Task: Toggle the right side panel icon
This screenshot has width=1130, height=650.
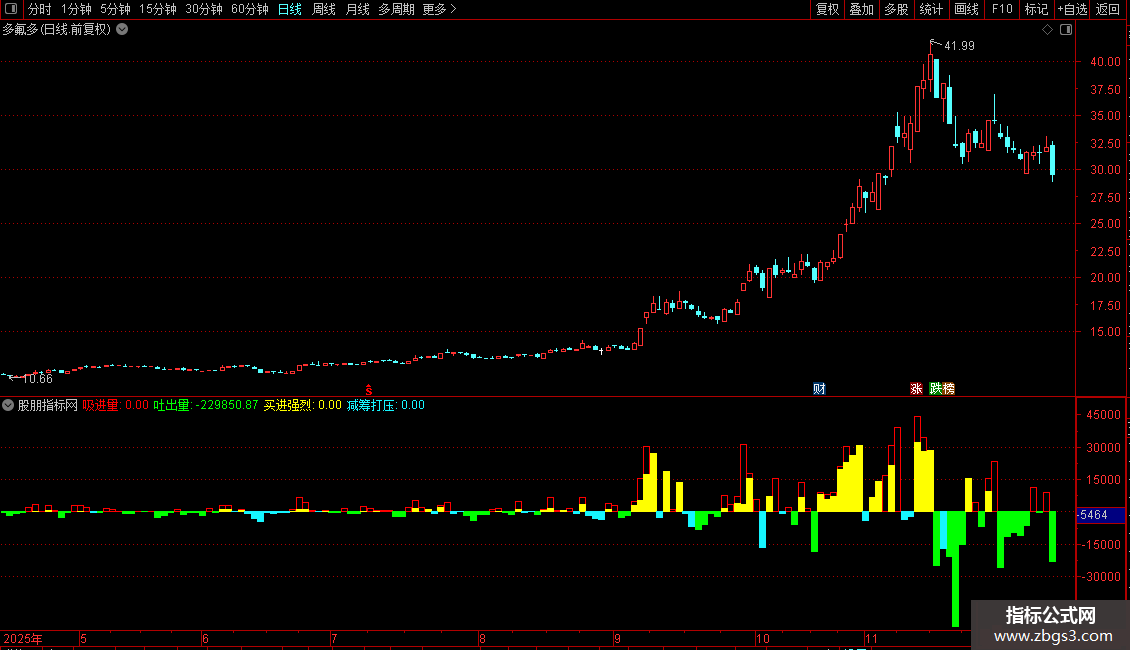Action: [x=1066, y=30]
